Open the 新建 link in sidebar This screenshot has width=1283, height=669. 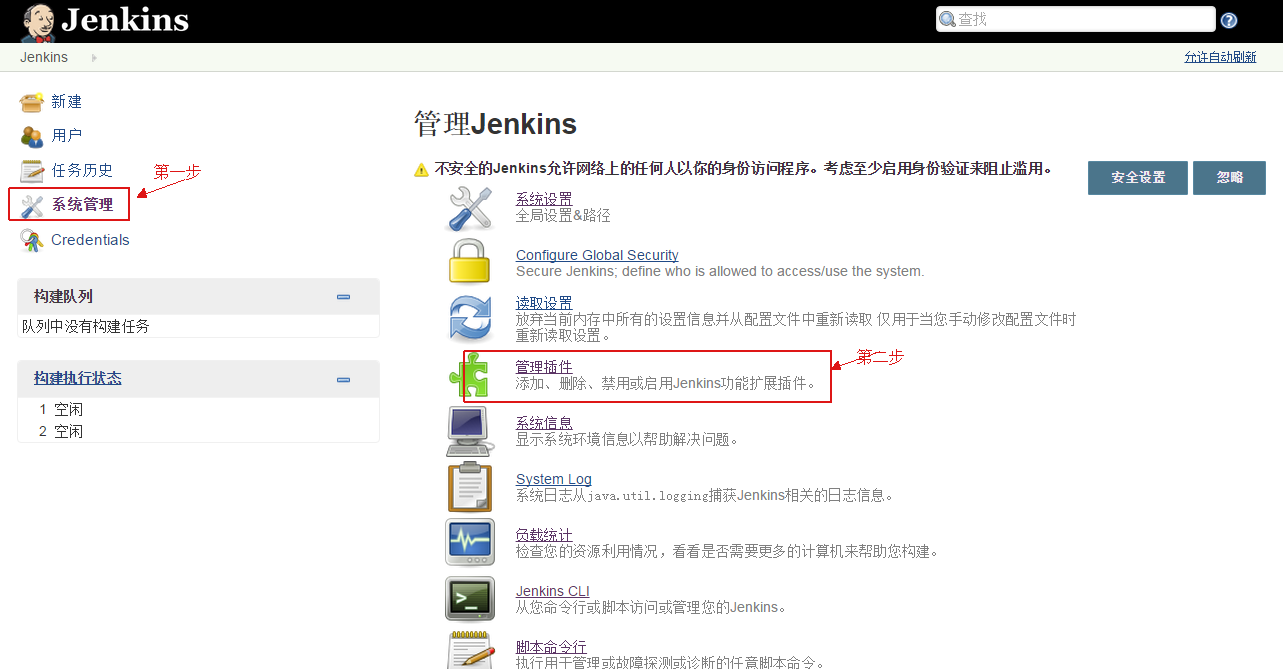point(67,102)
